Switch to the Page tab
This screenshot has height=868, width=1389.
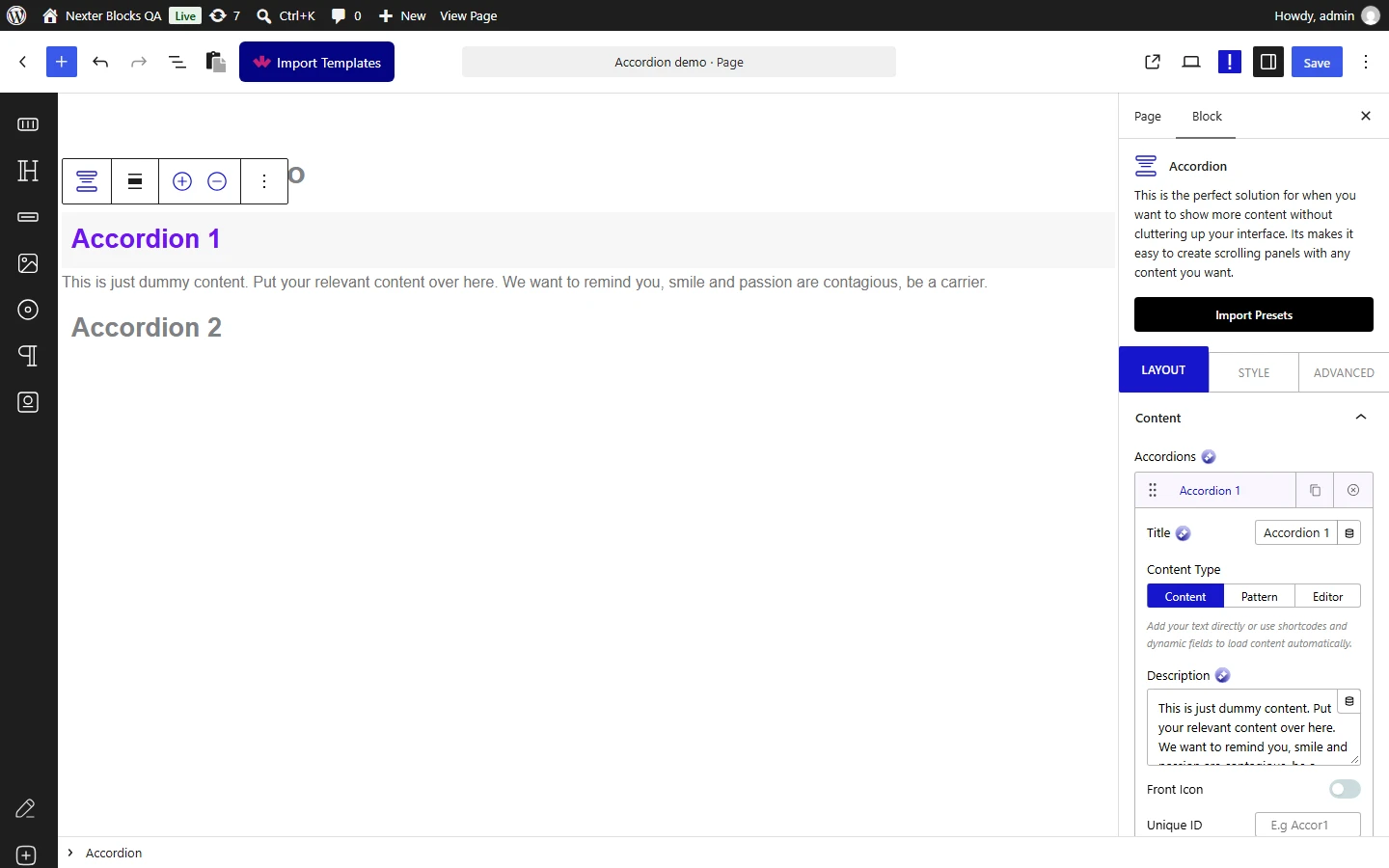point(1147,117)
